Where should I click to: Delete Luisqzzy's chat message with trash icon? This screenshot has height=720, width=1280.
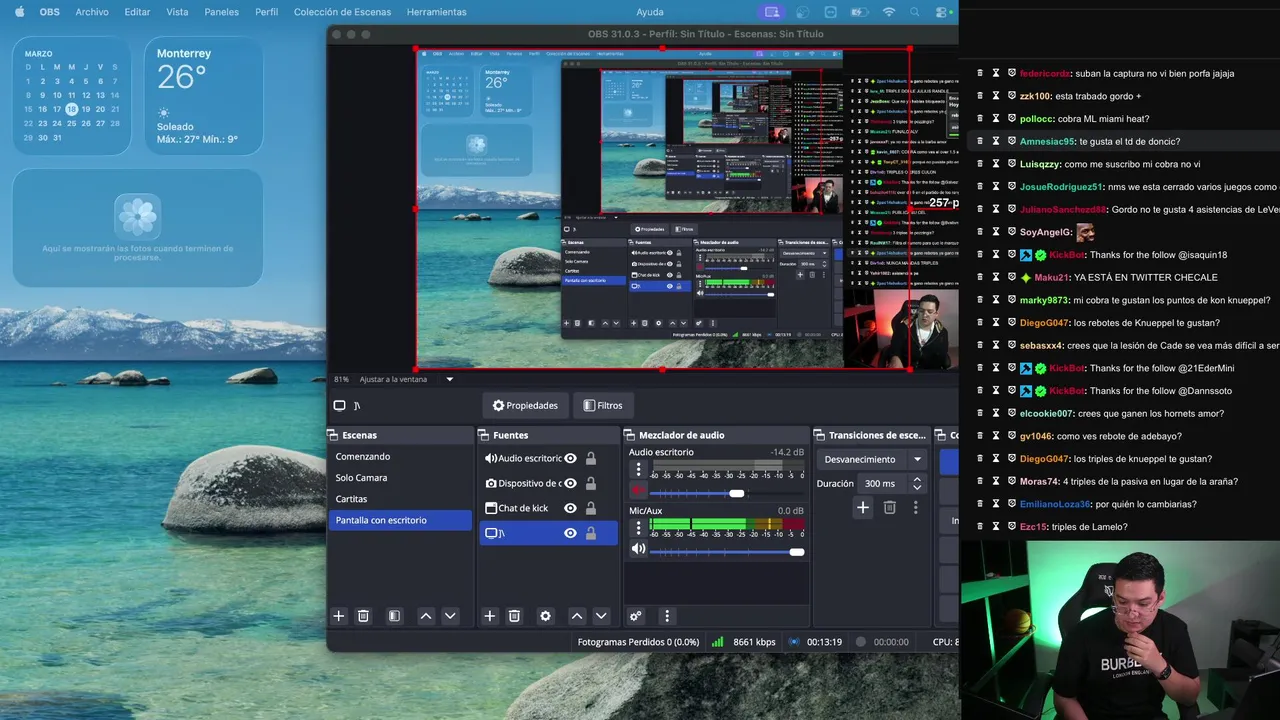(x=980, y=164)
